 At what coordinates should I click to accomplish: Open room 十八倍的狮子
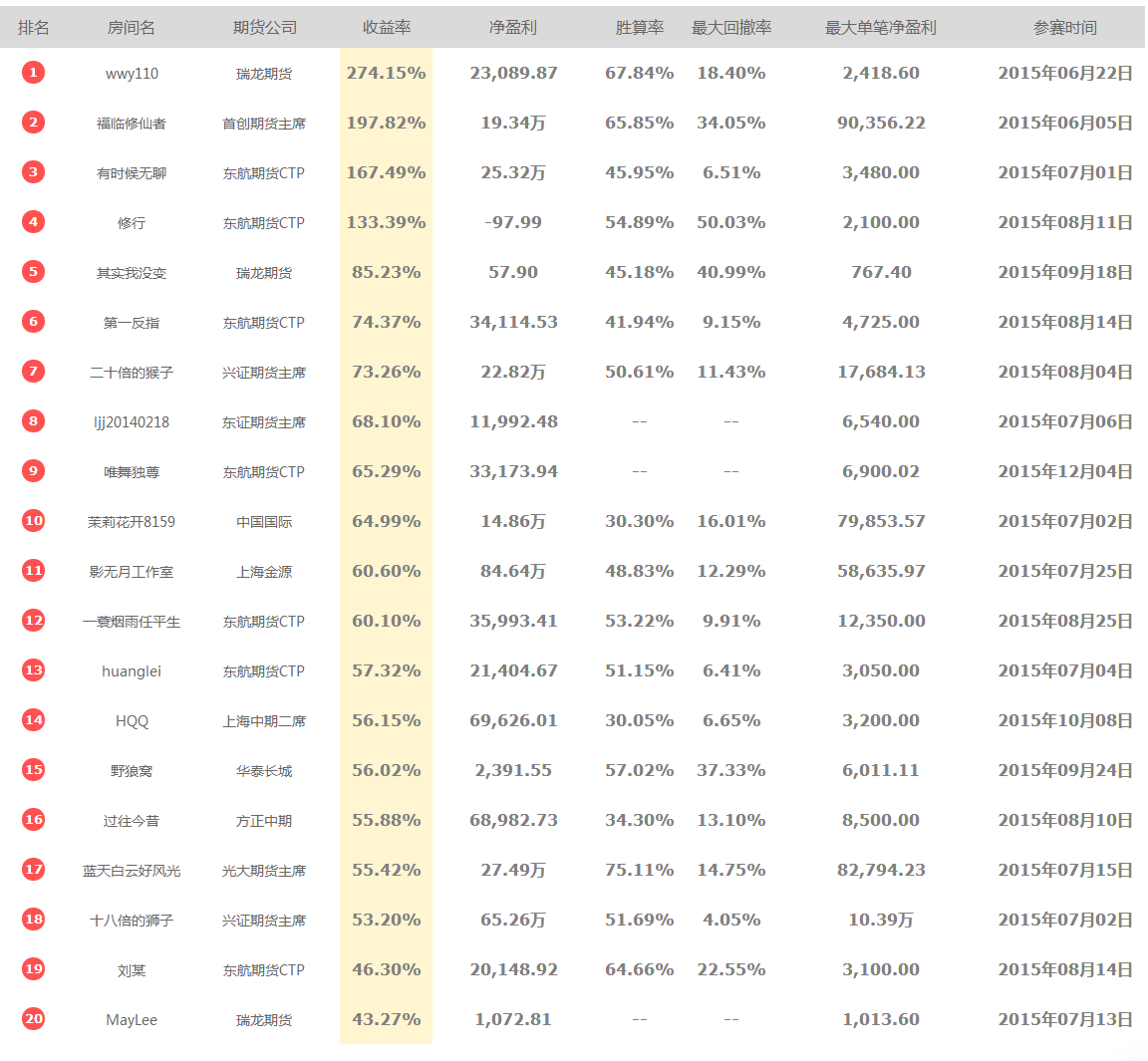point(132,921)
